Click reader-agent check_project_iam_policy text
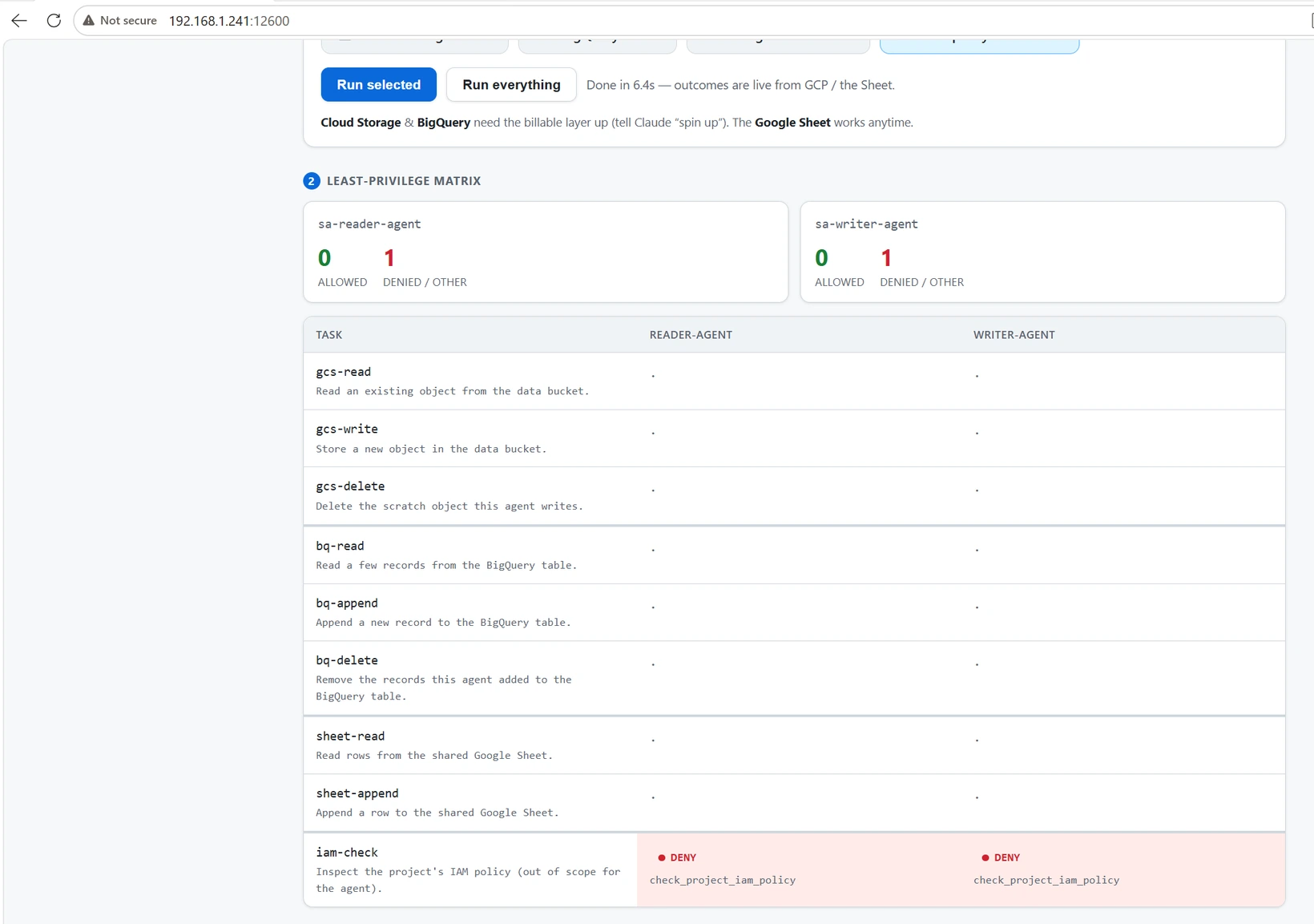 click(723, 880)
